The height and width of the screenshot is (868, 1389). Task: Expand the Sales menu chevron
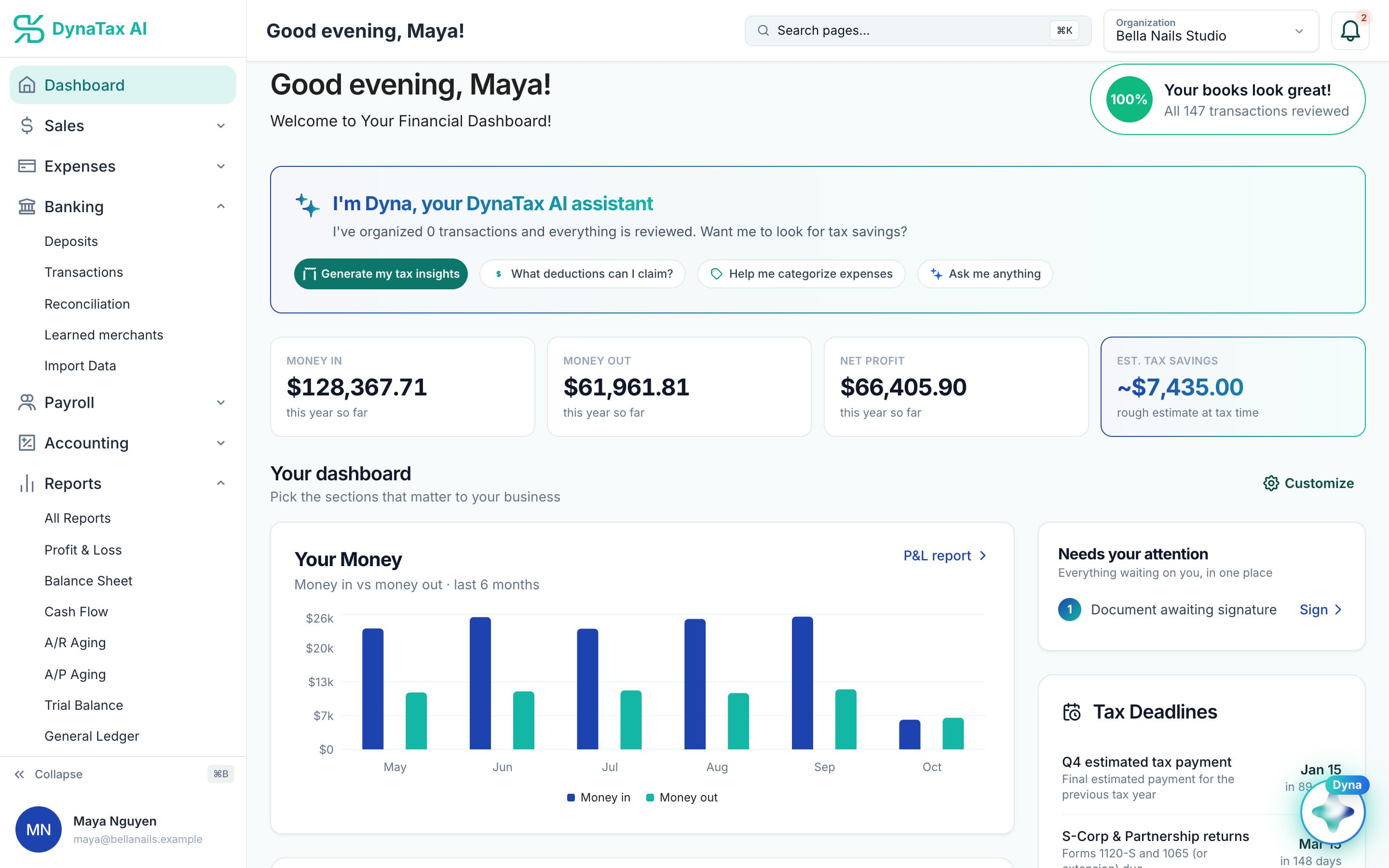pyautogui.click(x=220, y=126)
